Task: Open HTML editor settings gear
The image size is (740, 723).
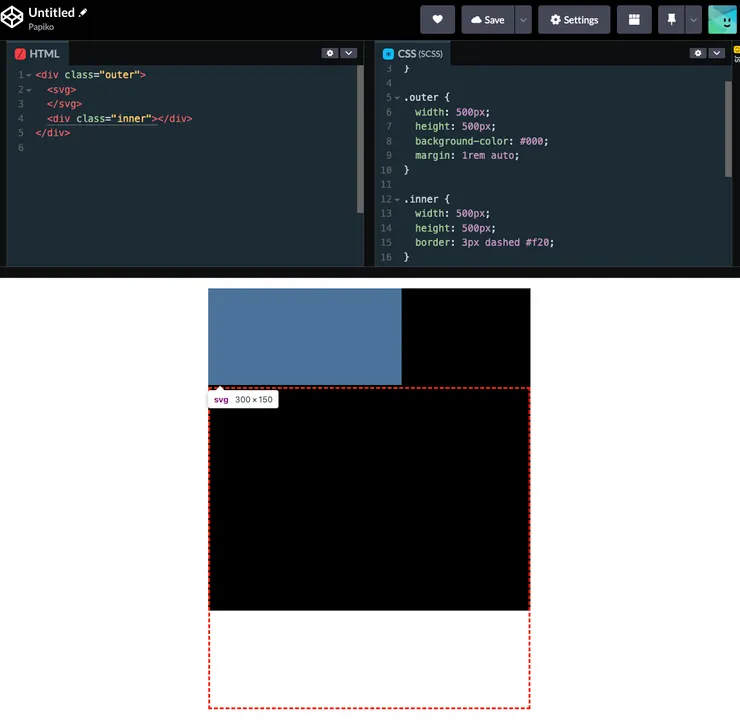Action: click(x=329, y=53)
